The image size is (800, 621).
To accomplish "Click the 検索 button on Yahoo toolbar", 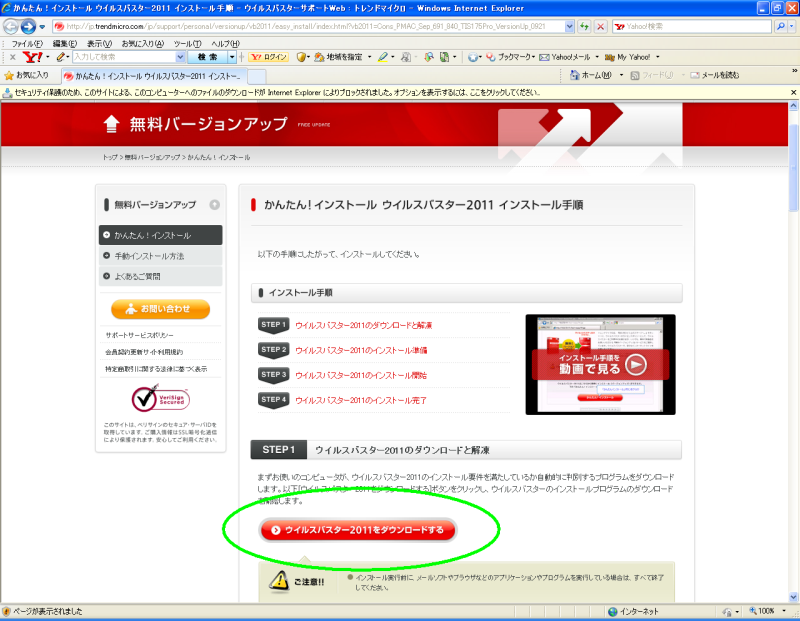I will pyautogui.click(x=208, y=57).
